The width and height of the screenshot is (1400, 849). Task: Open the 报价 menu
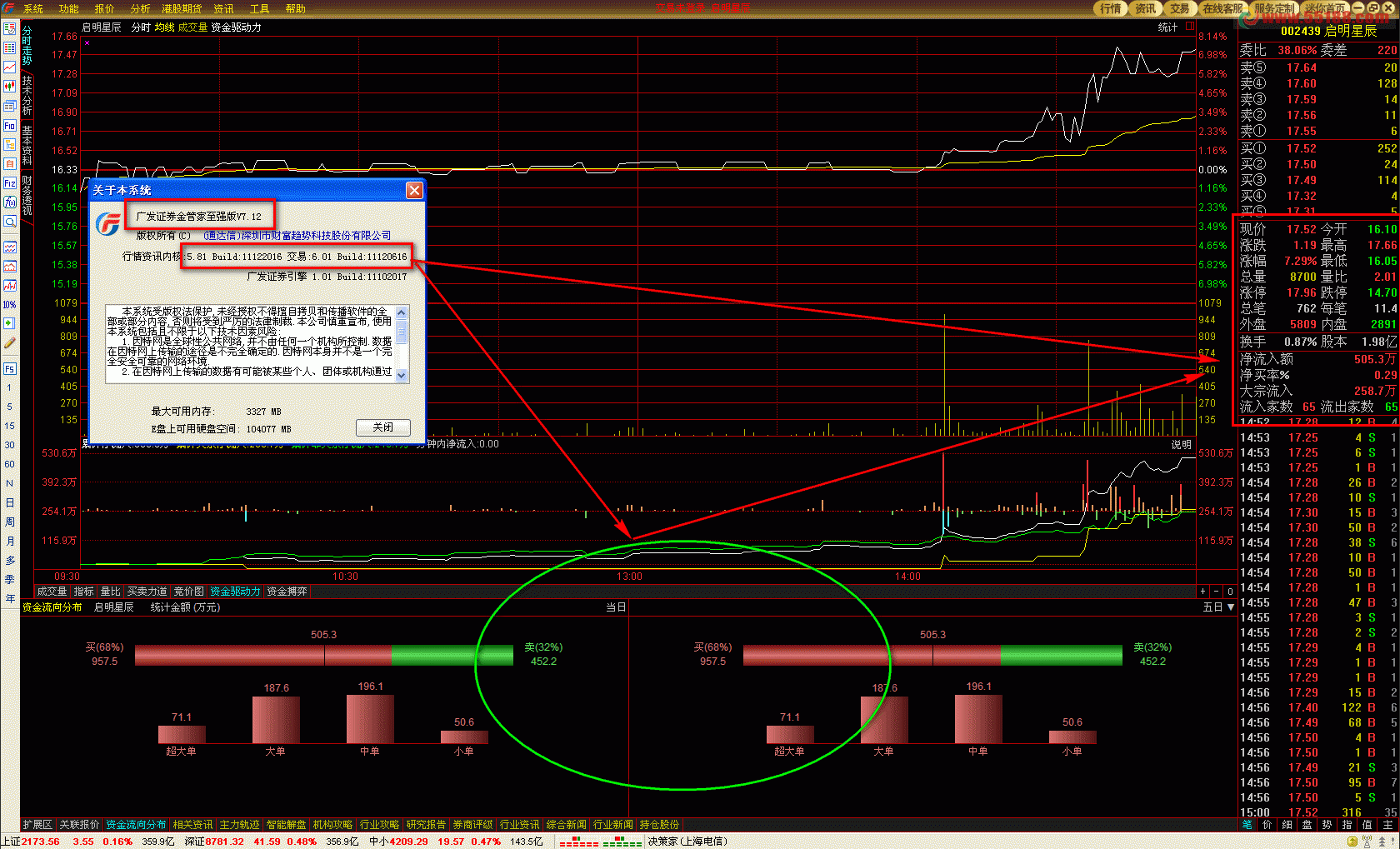point(105,9)
